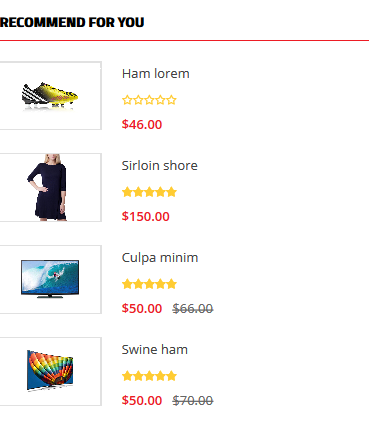Image resolution: width=370 pixels, height=440 pixels.
Task: Click the first star of Sirloin shore rating
Action: [127, 192]
